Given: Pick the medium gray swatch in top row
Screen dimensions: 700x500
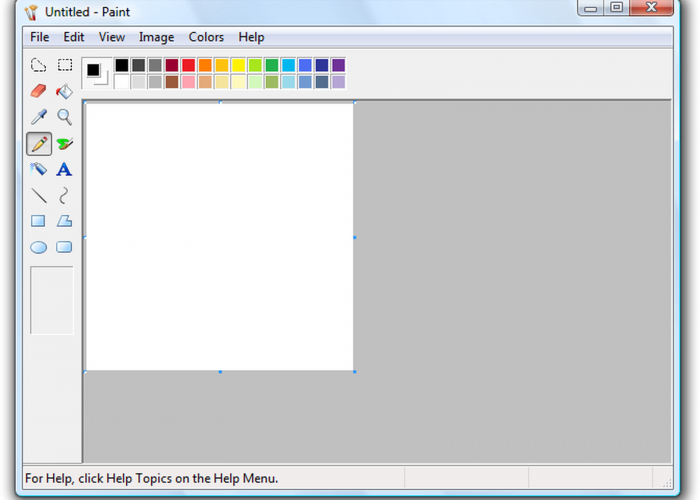Looking at the screenshot, I should click(155, 65).
